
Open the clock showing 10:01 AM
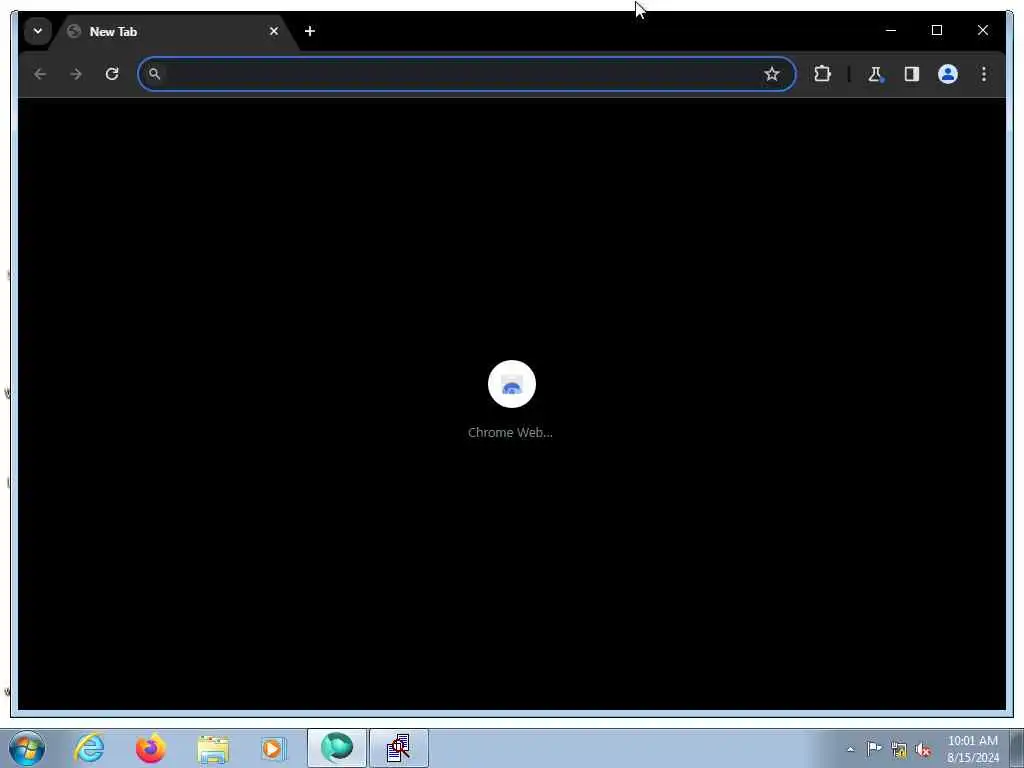[x=972, y=749]
